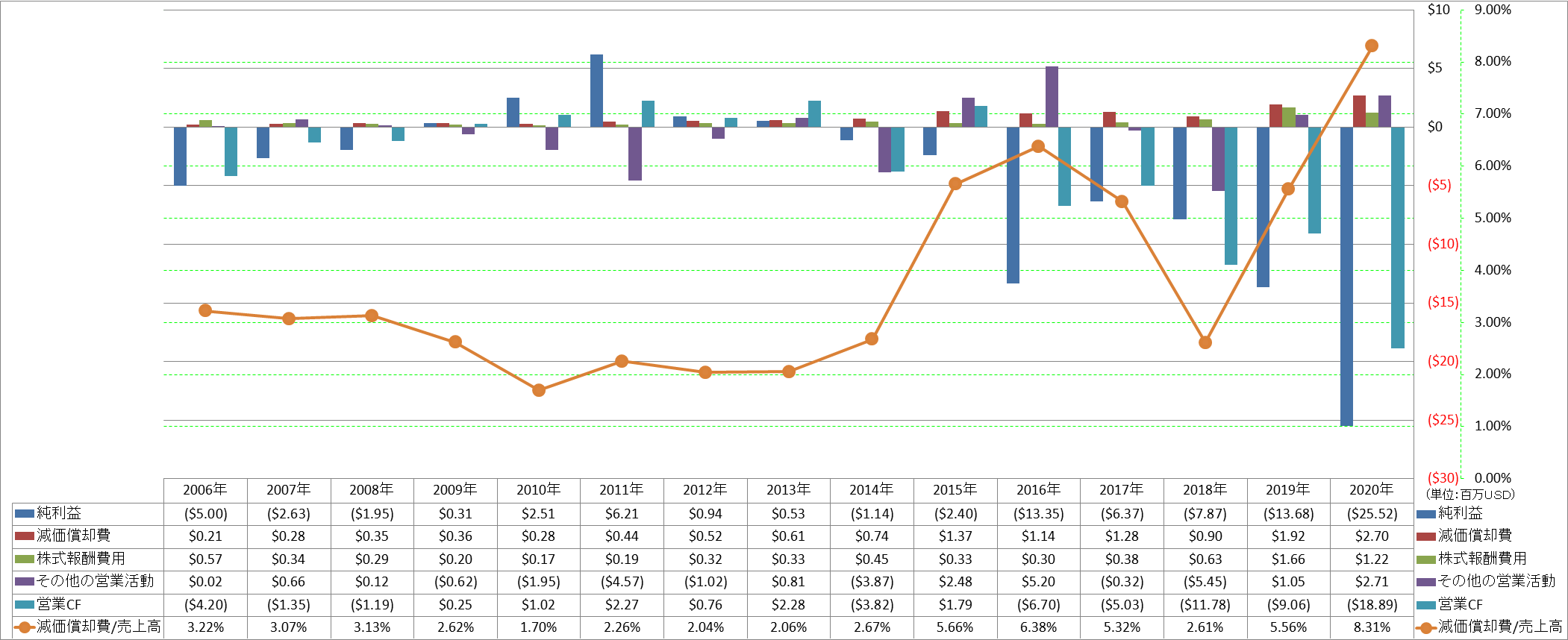Click the 2016 net income cell ($13.35)
This screenshot has width=1568, height=640.
coord(1038,514)
